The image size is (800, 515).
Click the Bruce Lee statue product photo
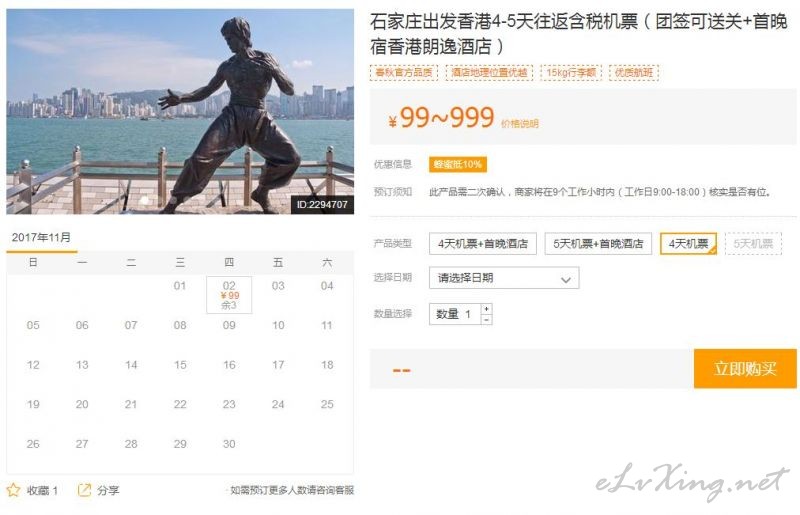click(180, 112)
